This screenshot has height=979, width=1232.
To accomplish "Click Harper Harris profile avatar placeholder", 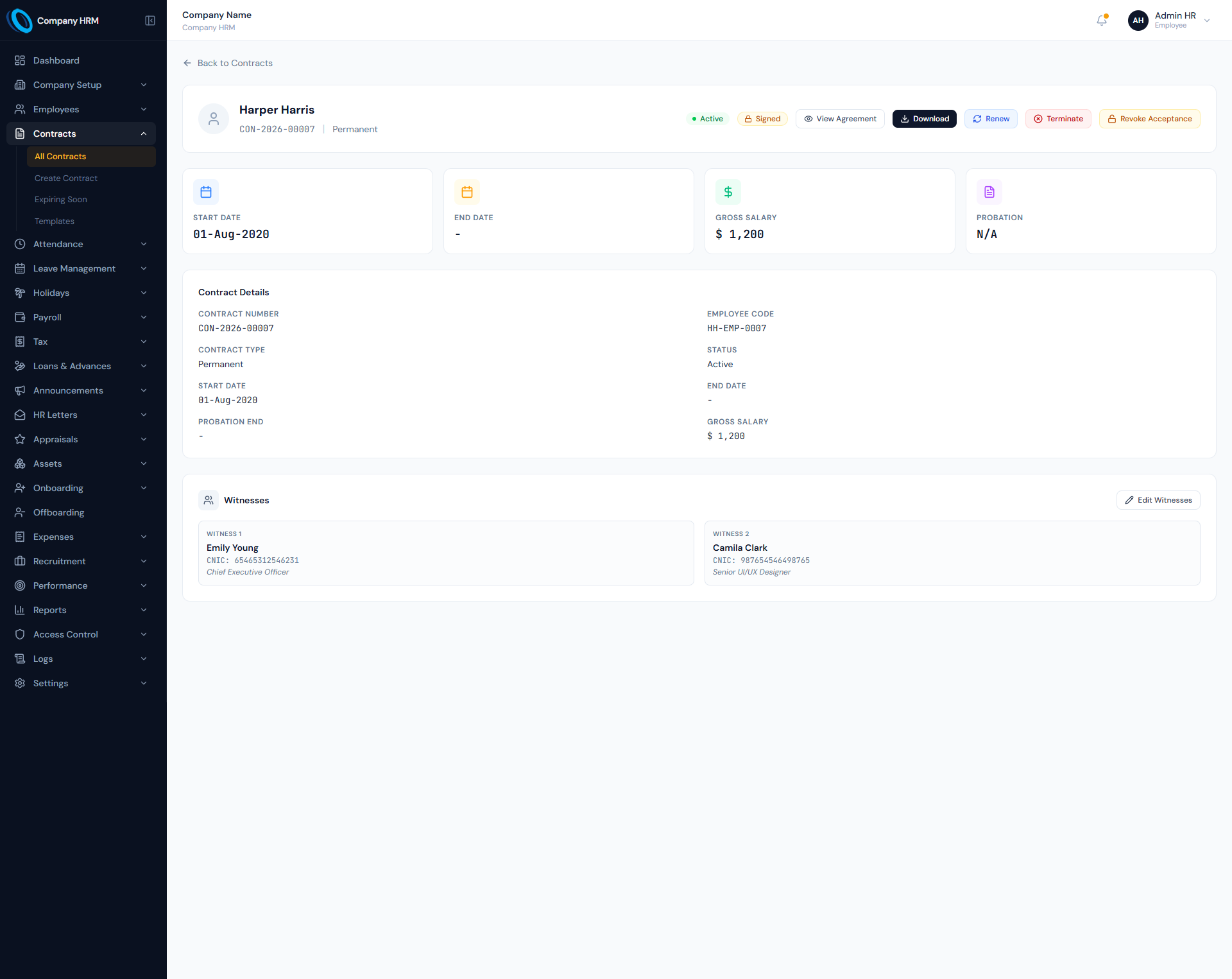I will point(214,119).
